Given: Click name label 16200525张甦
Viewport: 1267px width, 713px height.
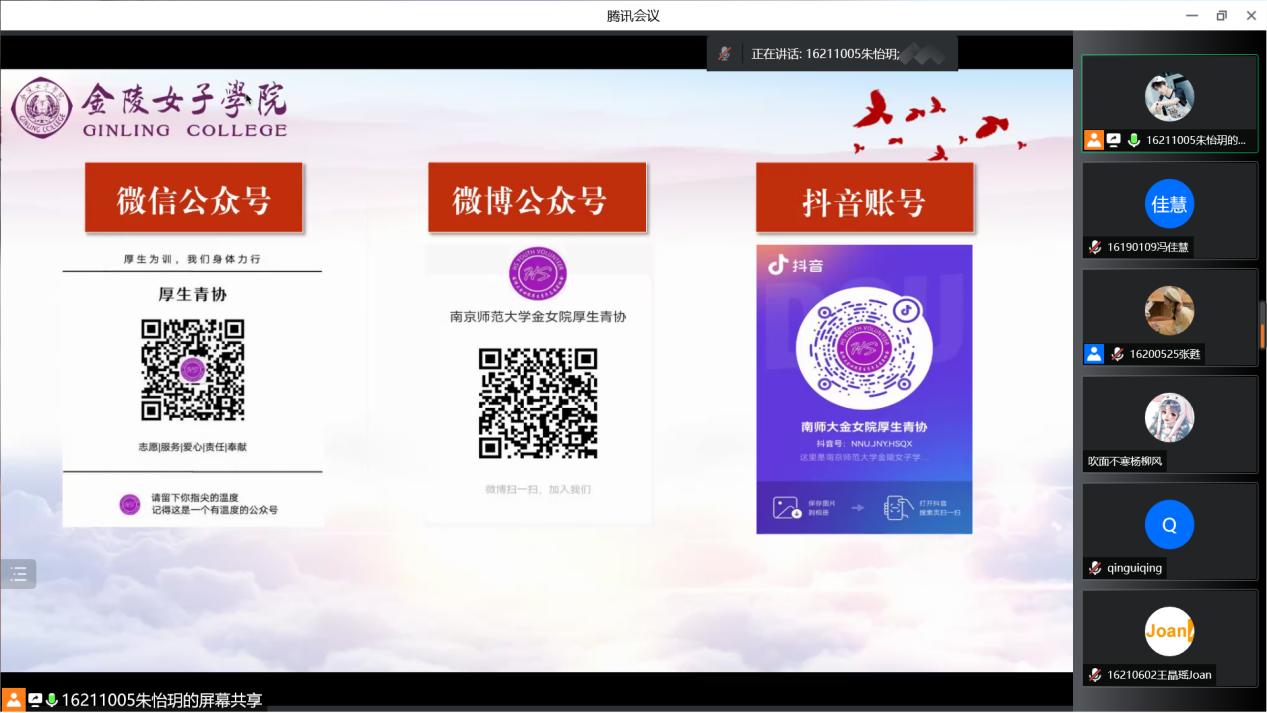Looking at the screenshot, I should 1165,354.
